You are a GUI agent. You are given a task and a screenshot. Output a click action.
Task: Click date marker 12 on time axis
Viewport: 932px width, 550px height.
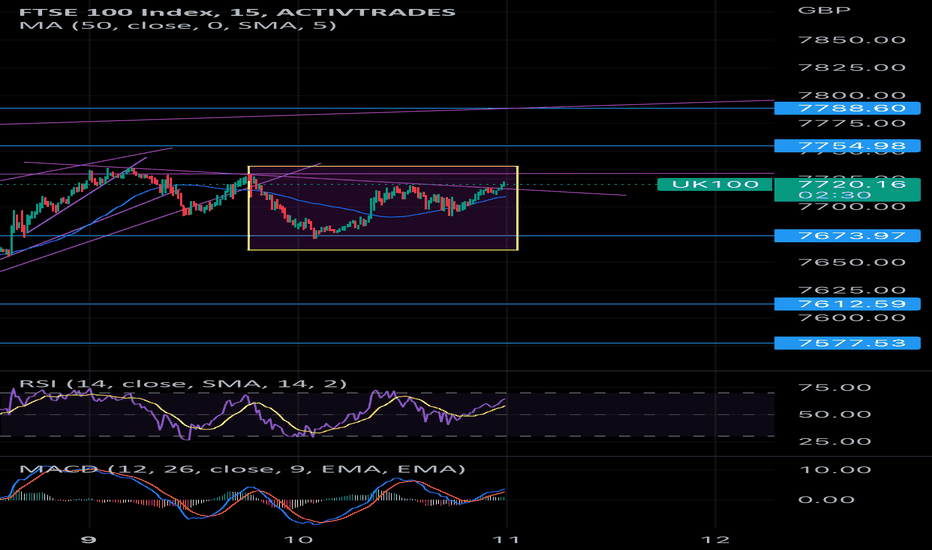tap(715, 540)
